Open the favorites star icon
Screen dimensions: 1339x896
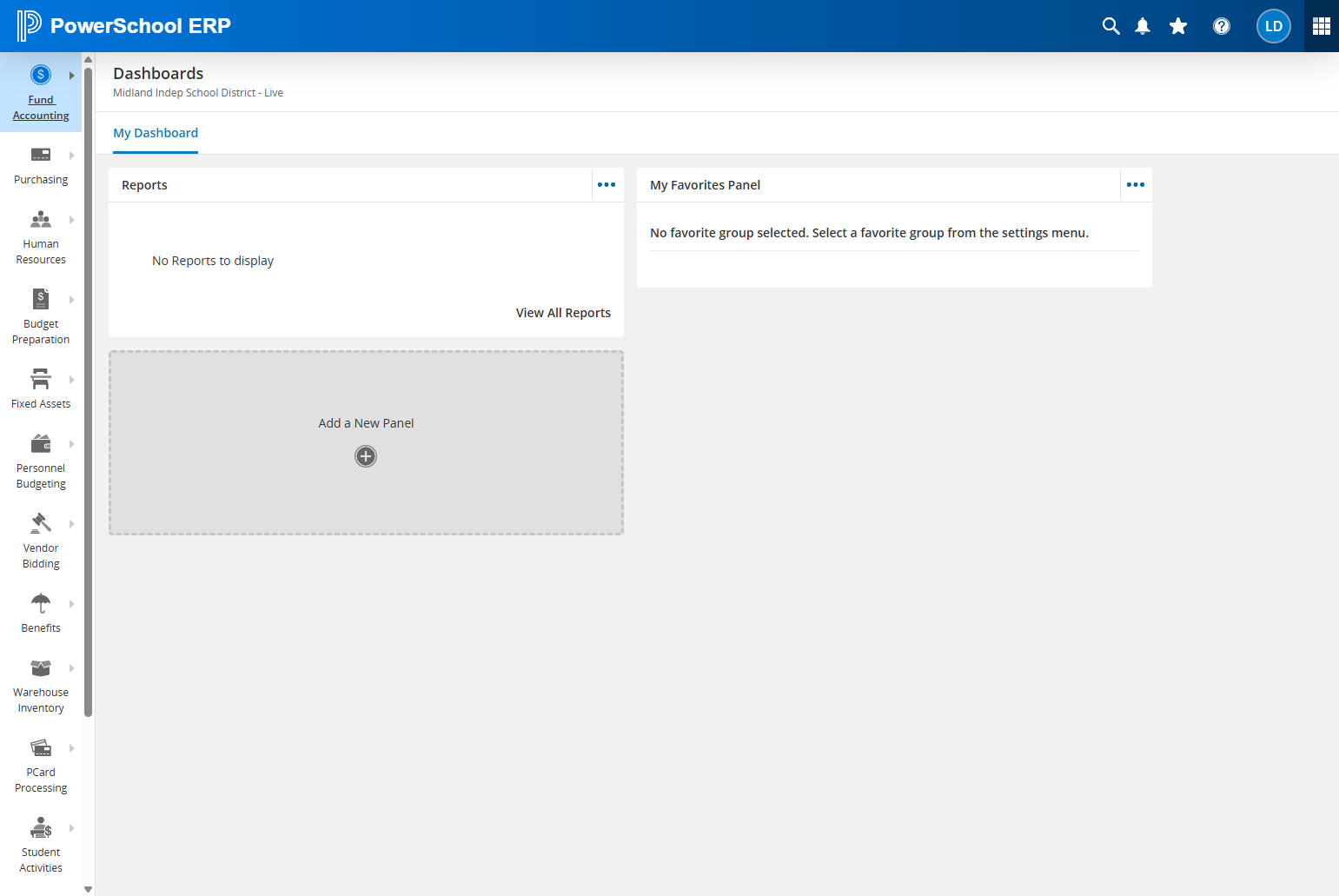pyautogui.click(x=1178, y=26)
